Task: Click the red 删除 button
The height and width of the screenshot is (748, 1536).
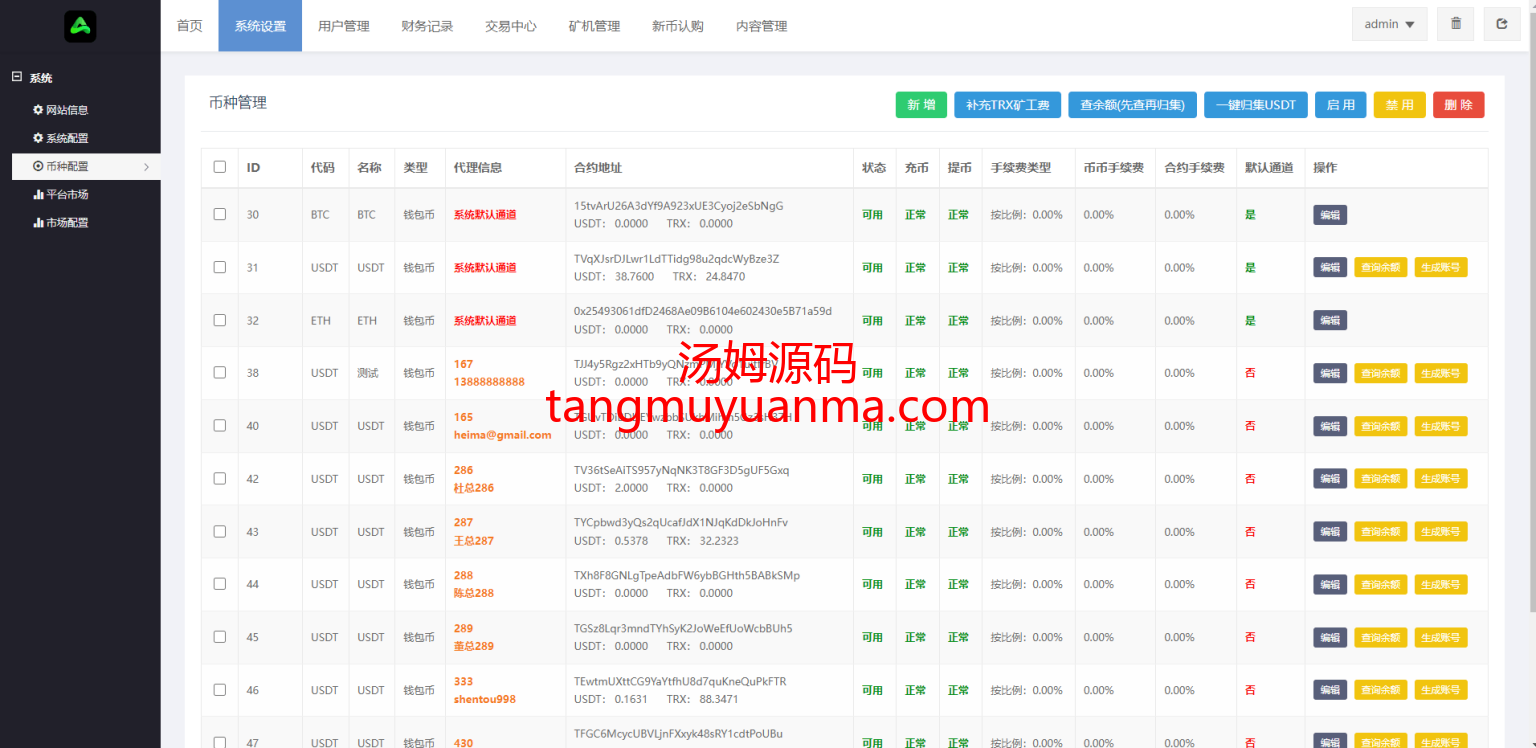Action: coord(1458,105)
